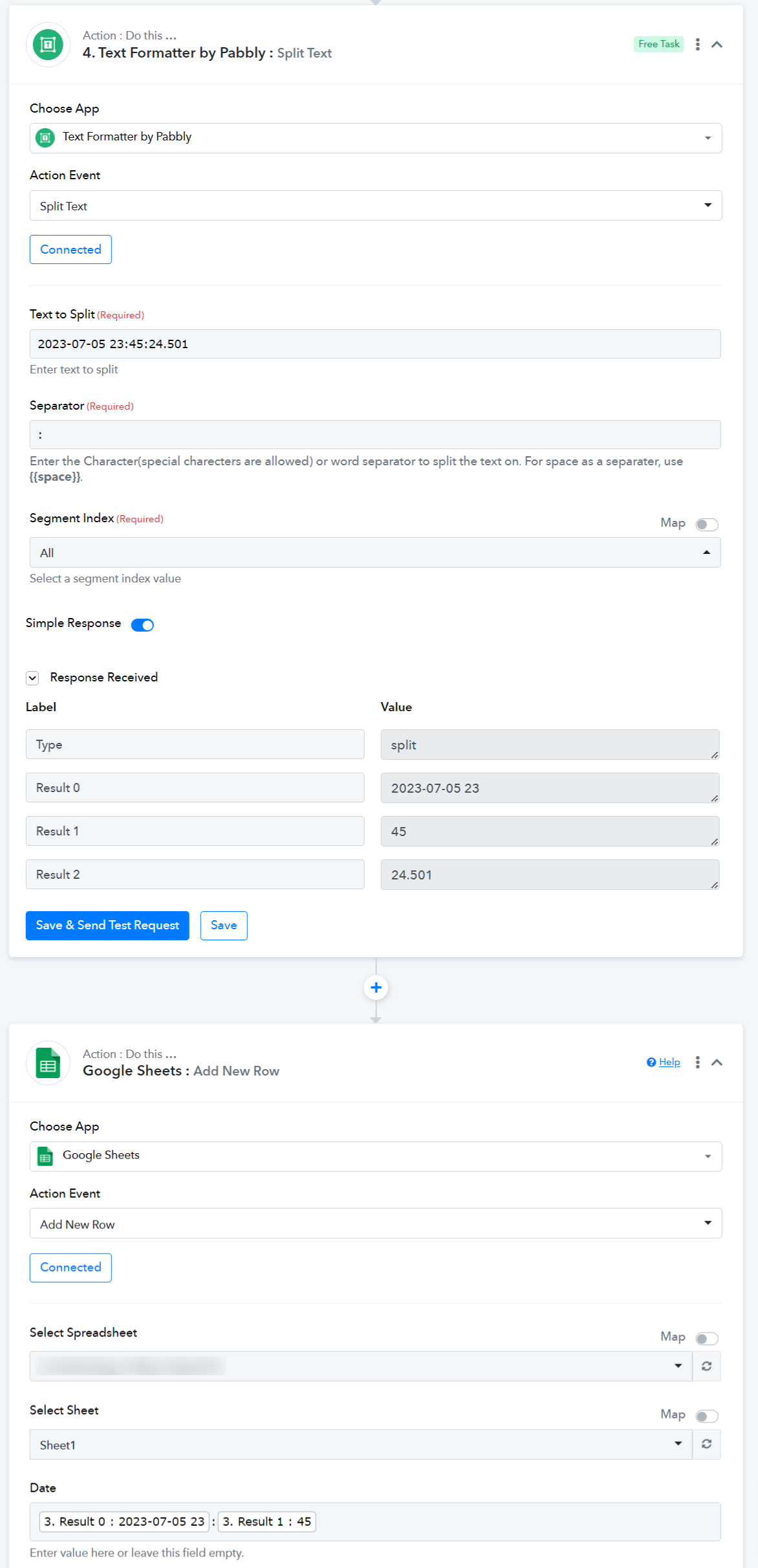Open three-dot menu of Google Sheets step

[697, 1062]
